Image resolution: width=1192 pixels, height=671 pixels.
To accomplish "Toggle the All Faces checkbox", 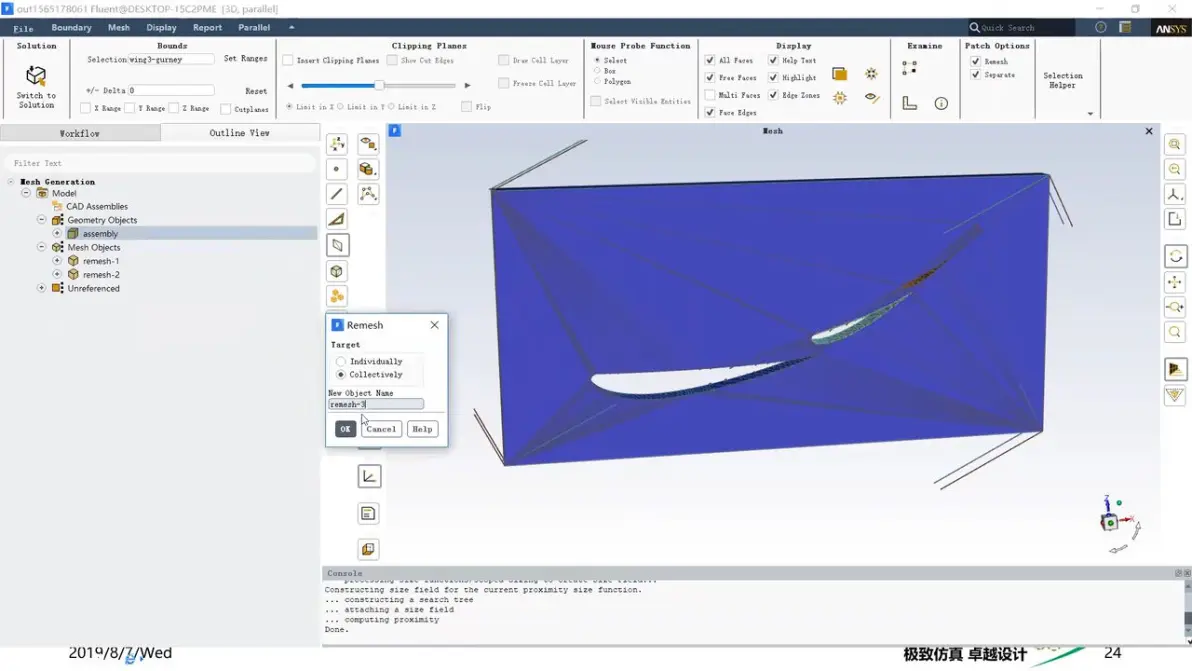I will 710,60.
